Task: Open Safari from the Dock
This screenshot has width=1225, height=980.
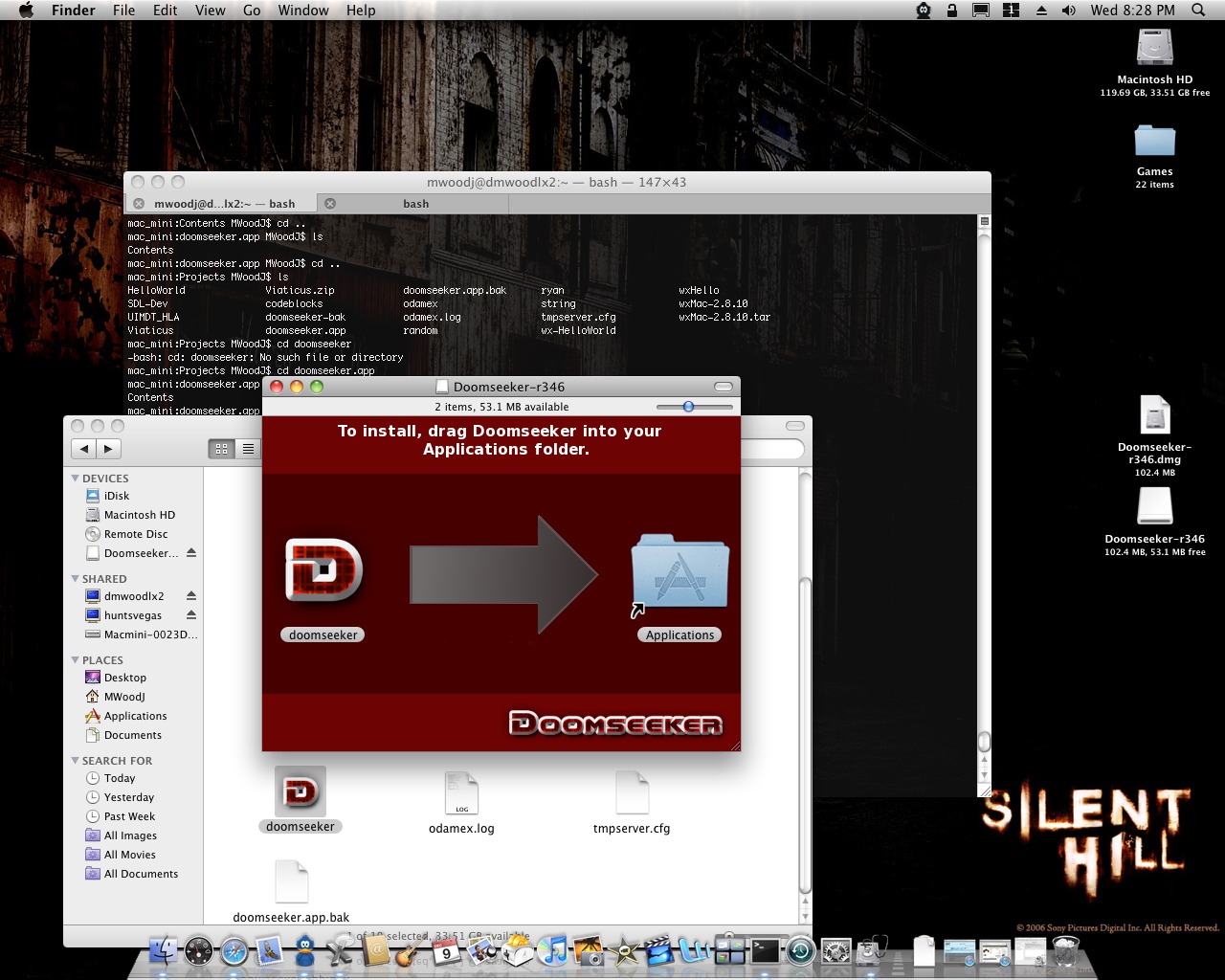Action: pos(234,951)
